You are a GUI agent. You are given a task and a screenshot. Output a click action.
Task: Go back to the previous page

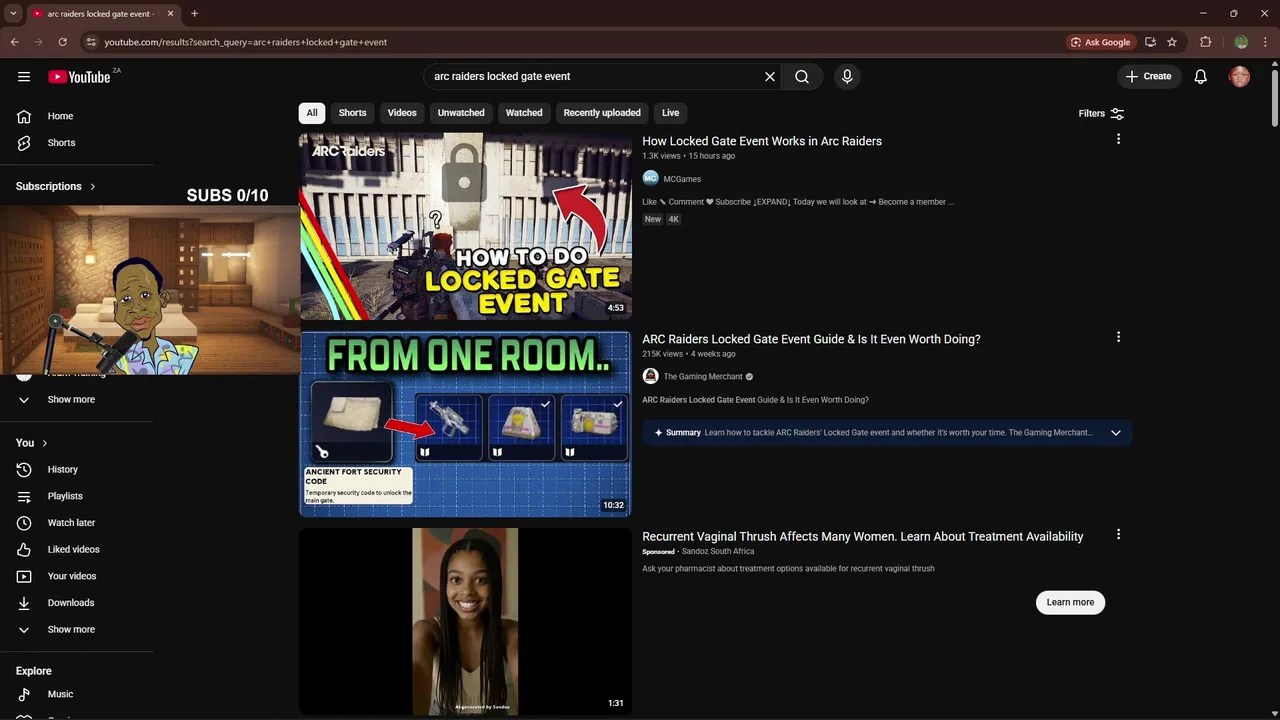tap(15, 42)
